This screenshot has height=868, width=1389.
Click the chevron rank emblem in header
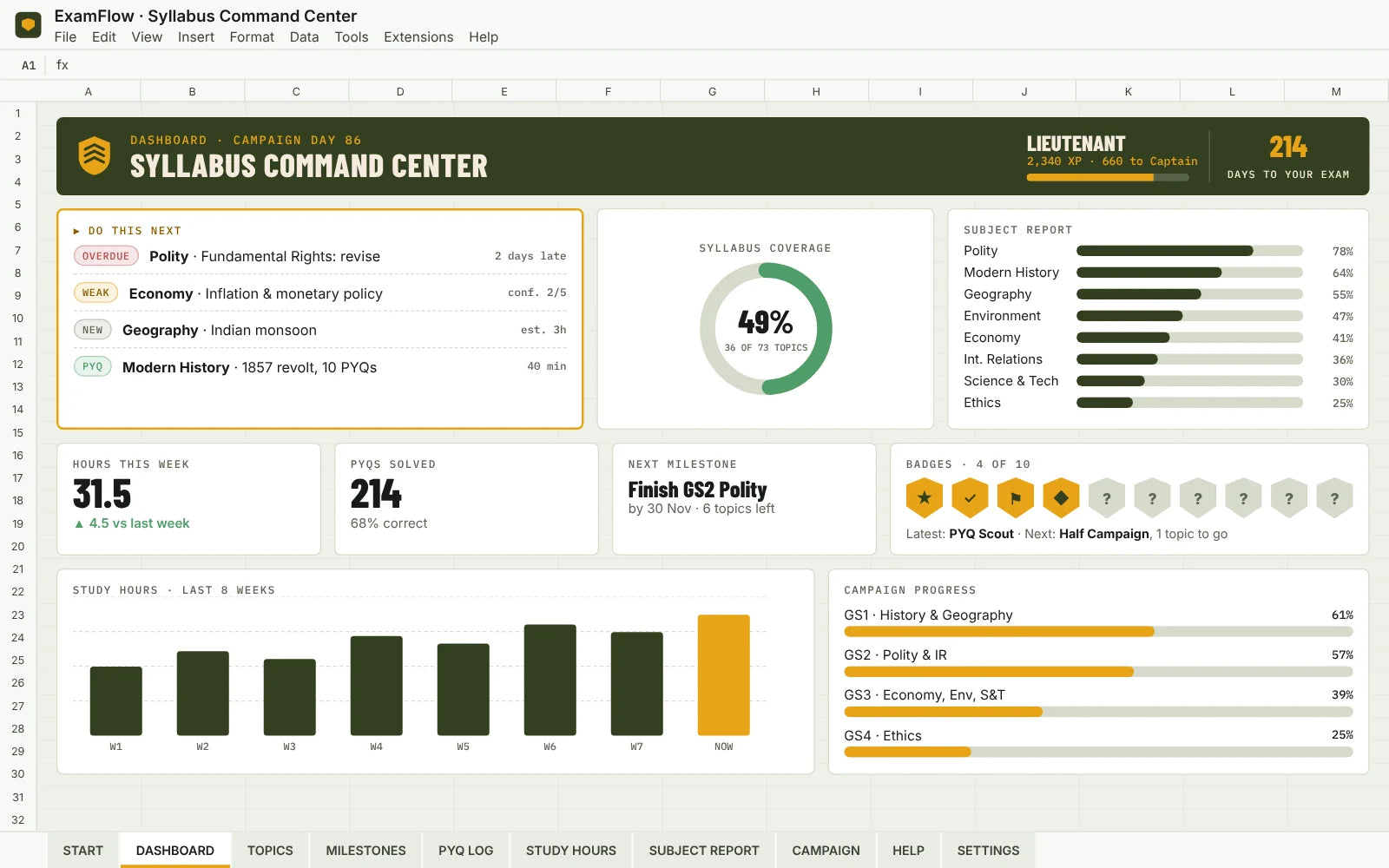(x=95, y=156)
